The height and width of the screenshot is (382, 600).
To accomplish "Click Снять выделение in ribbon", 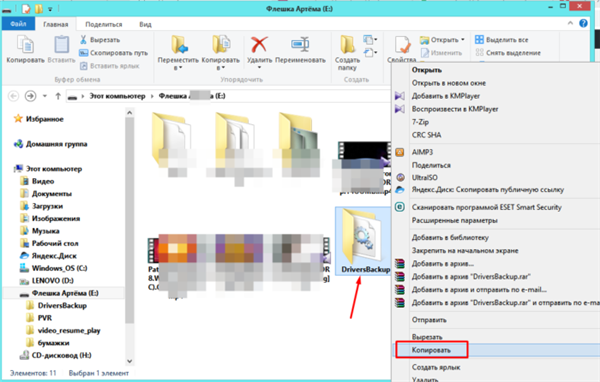I will tap(508, 53).
